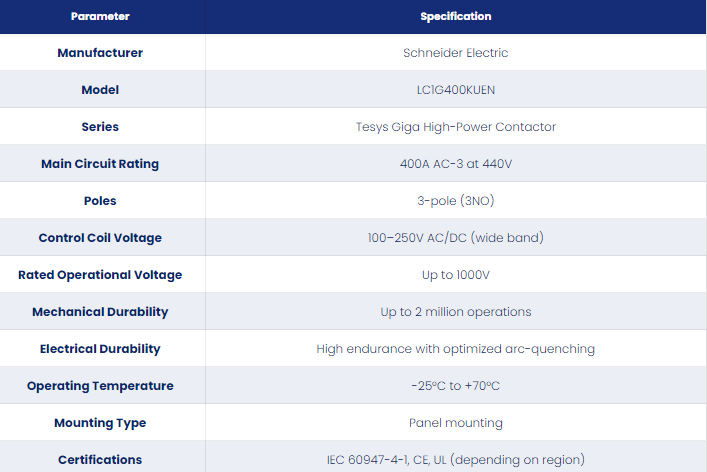Click the 'Poles' row label
Image resolution: width=707 pixels, height=472 pixels.
(x=100, y=201)
